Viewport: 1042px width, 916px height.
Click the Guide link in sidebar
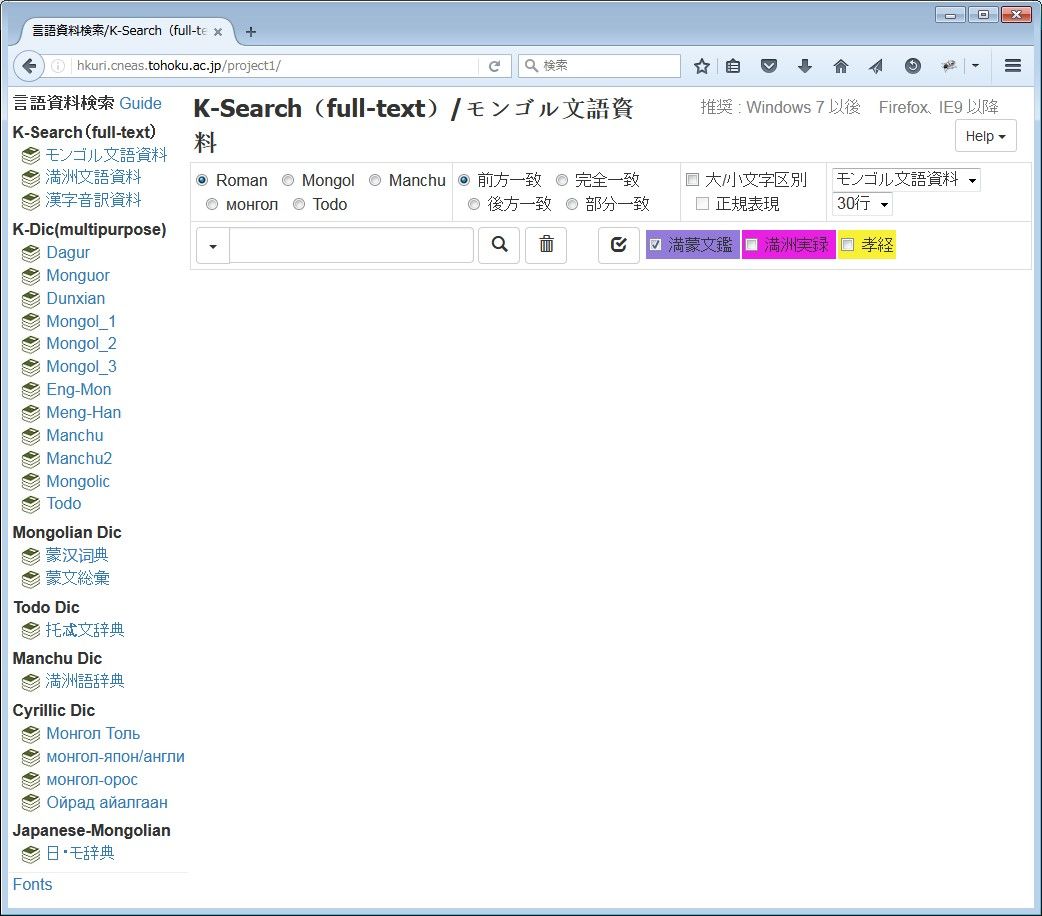(x=140, y=103)
